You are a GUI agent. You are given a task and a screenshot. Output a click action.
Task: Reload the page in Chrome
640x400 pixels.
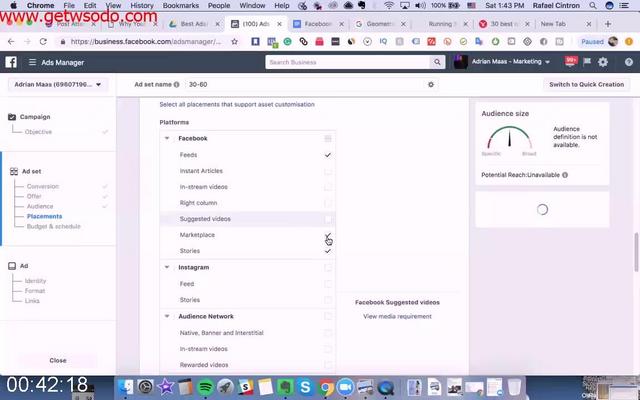pos(43,42)
